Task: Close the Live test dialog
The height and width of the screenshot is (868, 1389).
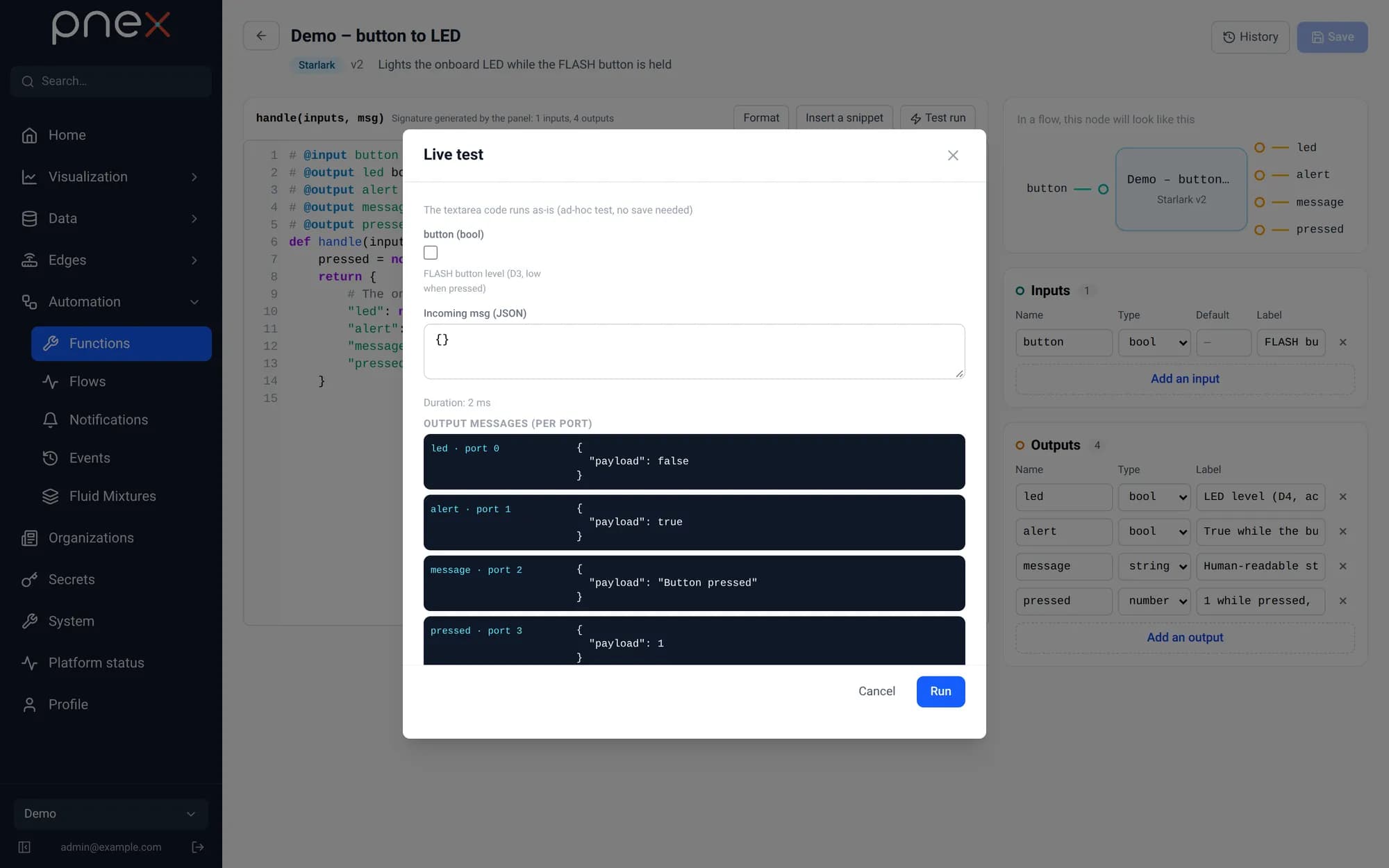Action: pyautogui.click(x=953, y=156)
